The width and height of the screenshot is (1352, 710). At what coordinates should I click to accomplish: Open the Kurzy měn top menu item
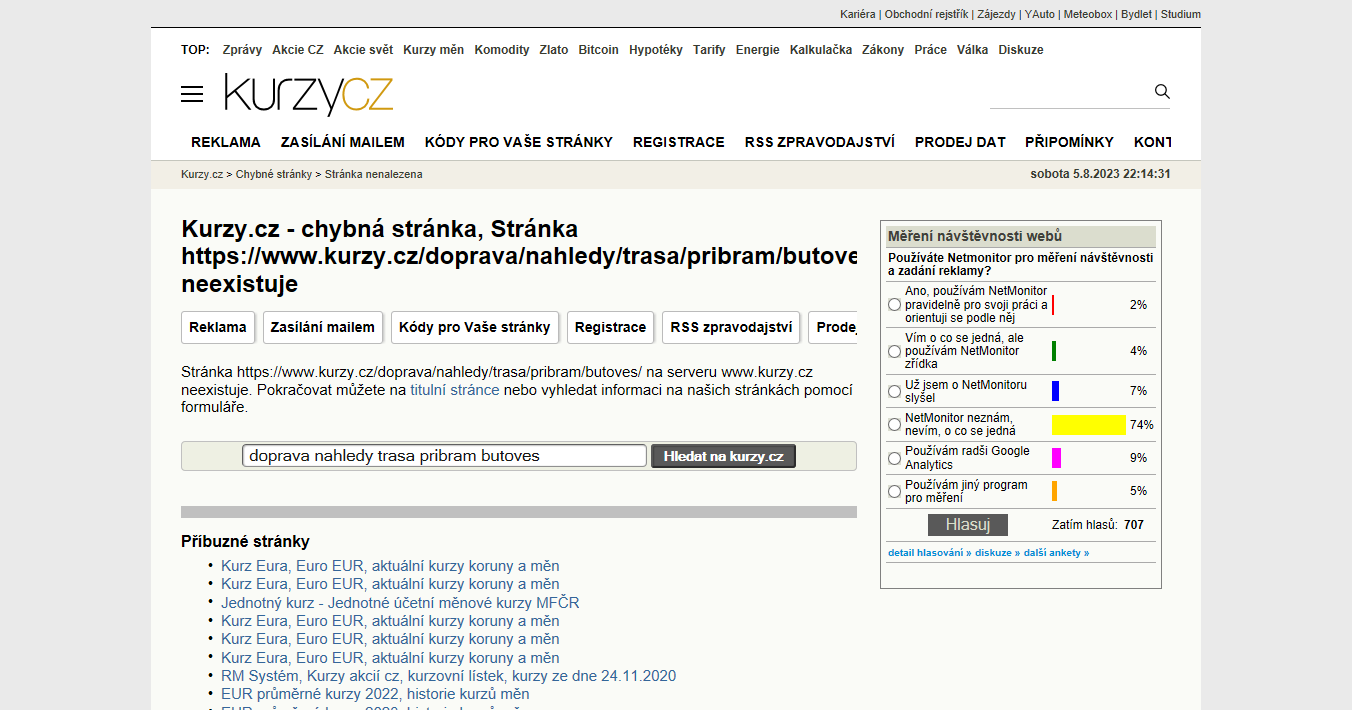click(433, 50)
